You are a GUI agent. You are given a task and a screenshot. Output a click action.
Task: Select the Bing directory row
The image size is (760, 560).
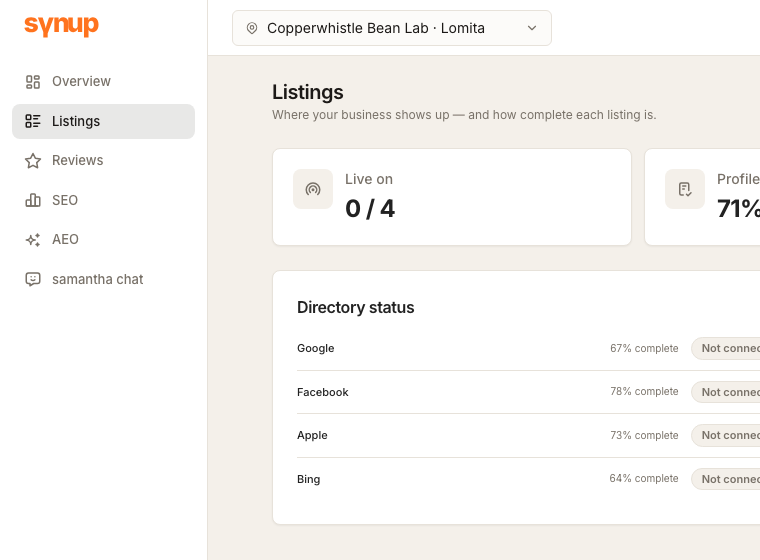[x=528, y=479]
